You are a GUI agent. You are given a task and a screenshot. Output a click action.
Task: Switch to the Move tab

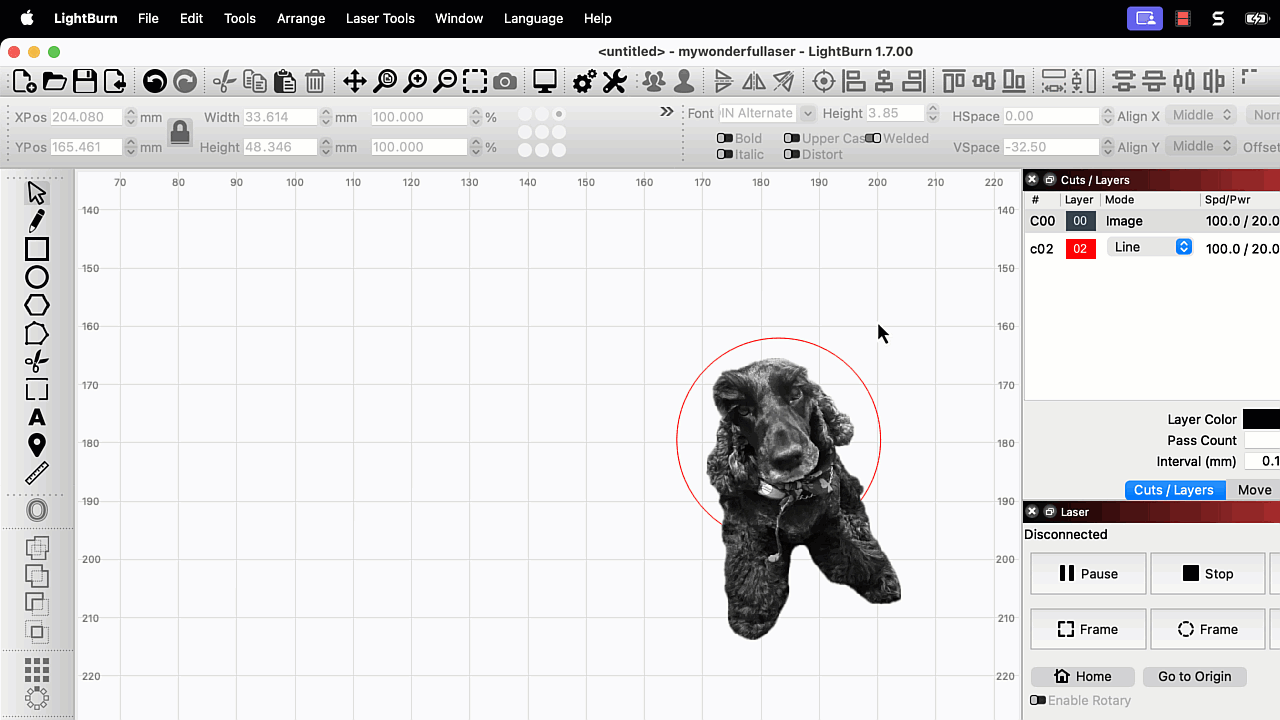(1254, 490)
